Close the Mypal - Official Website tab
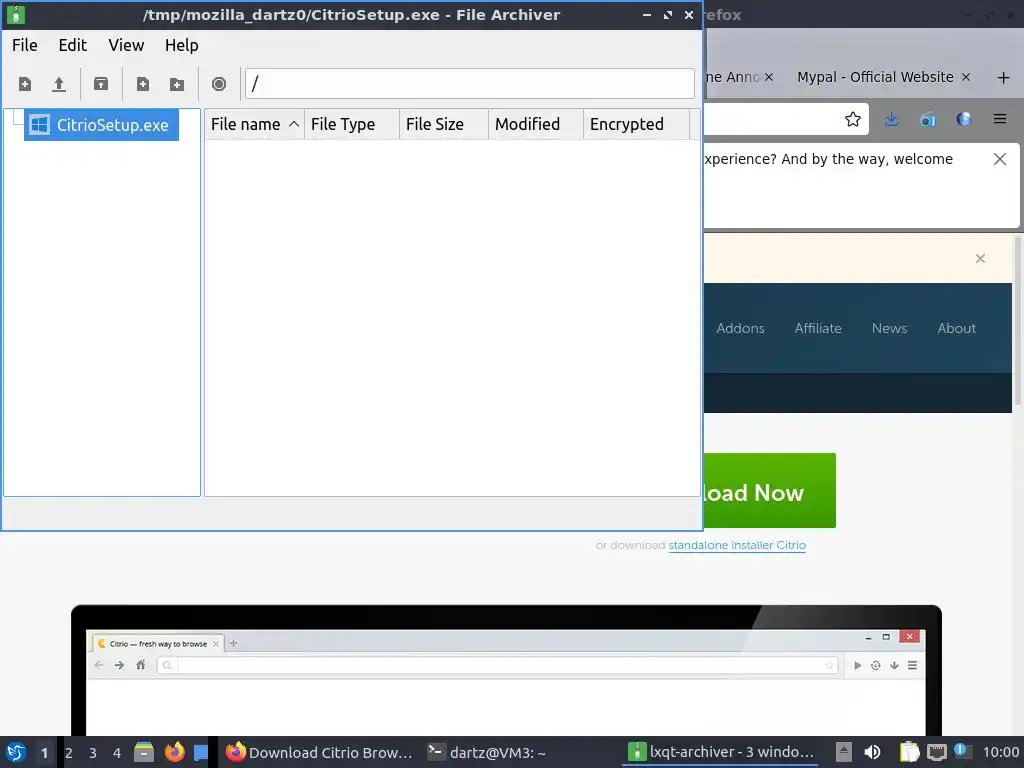Screen dimensions: 1024x768 coord(966,77)
